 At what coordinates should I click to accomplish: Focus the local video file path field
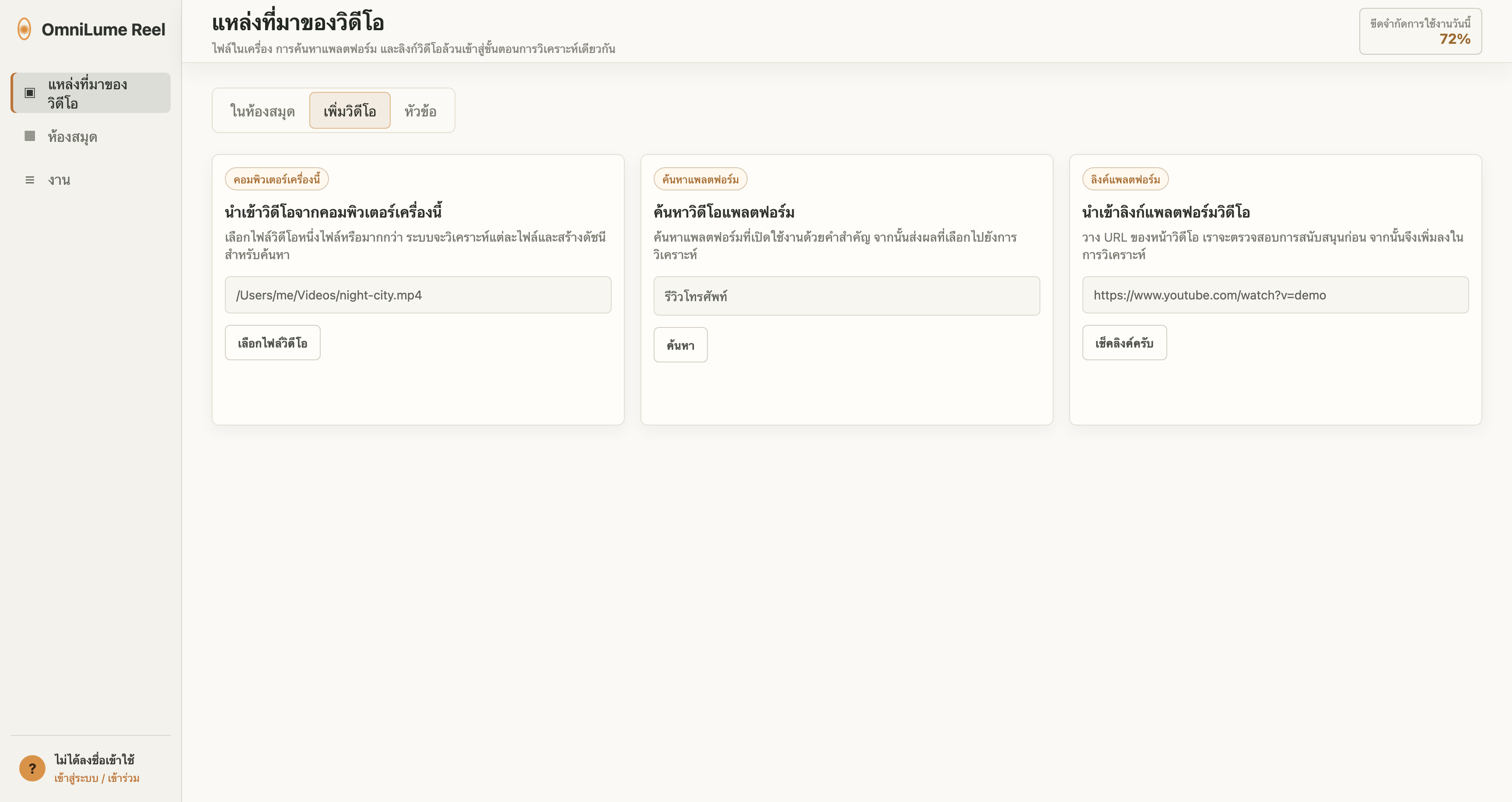coord(418,295)
